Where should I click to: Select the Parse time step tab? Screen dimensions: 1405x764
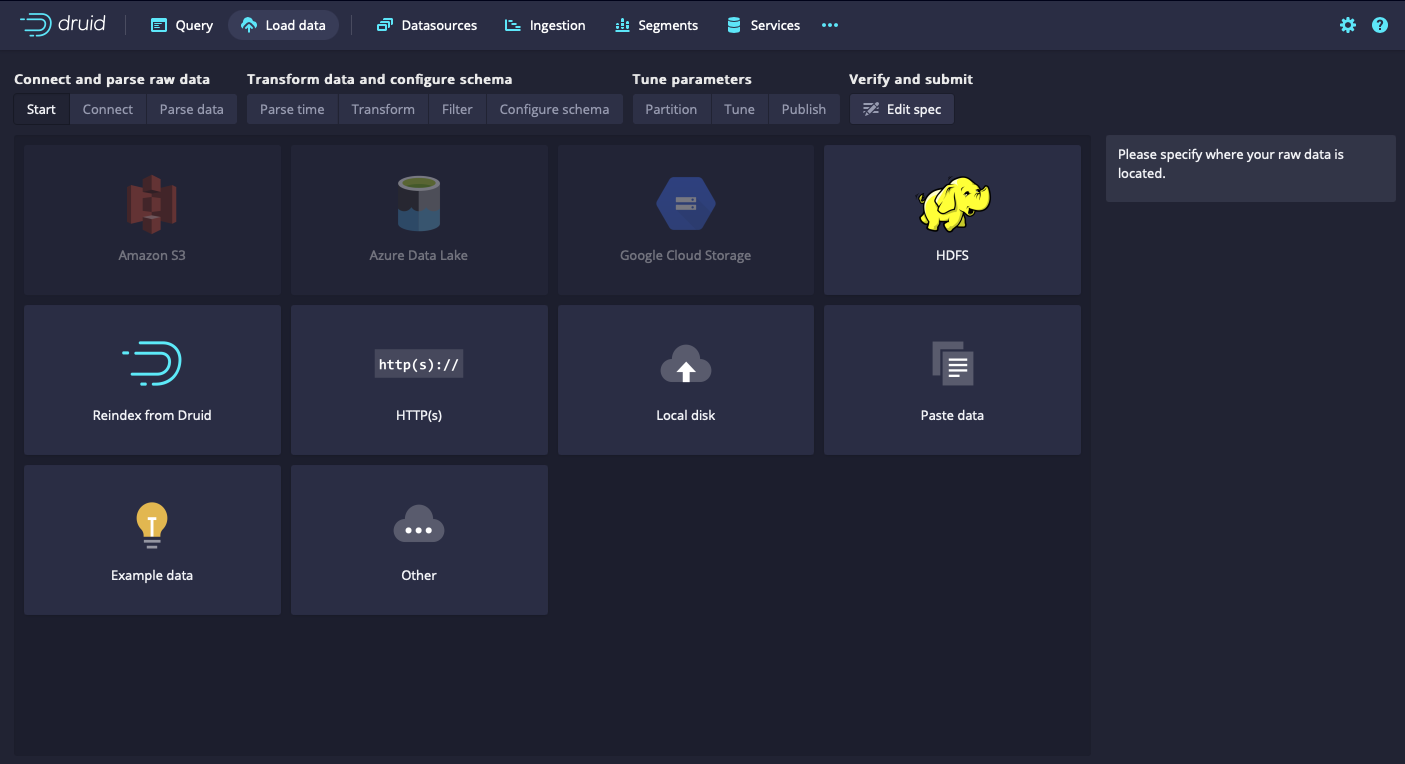(292, 109)
